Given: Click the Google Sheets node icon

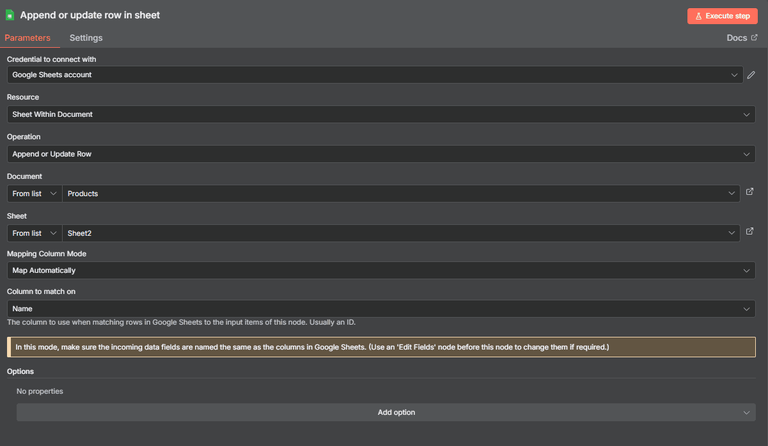Looking at the screenshot, I should (10, 15).
